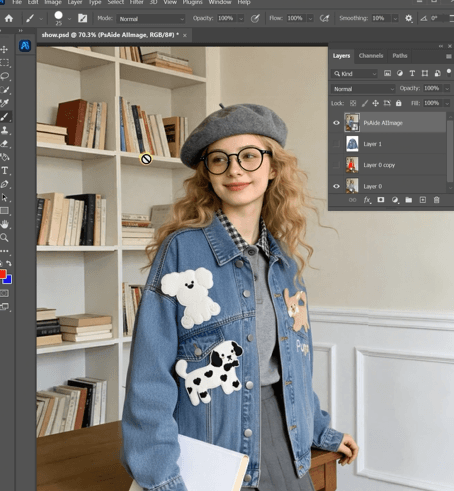
Task: Hide the Layer 0 layer
Action: (x=336, y=186)
